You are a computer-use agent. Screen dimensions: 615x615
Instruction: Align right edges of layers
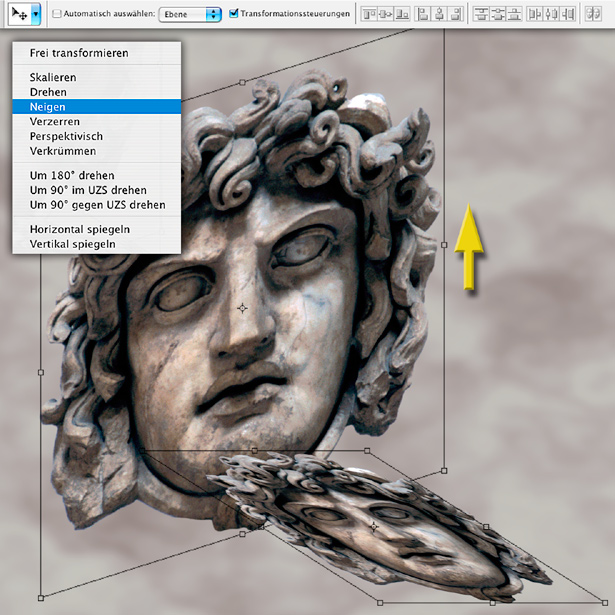456,15
